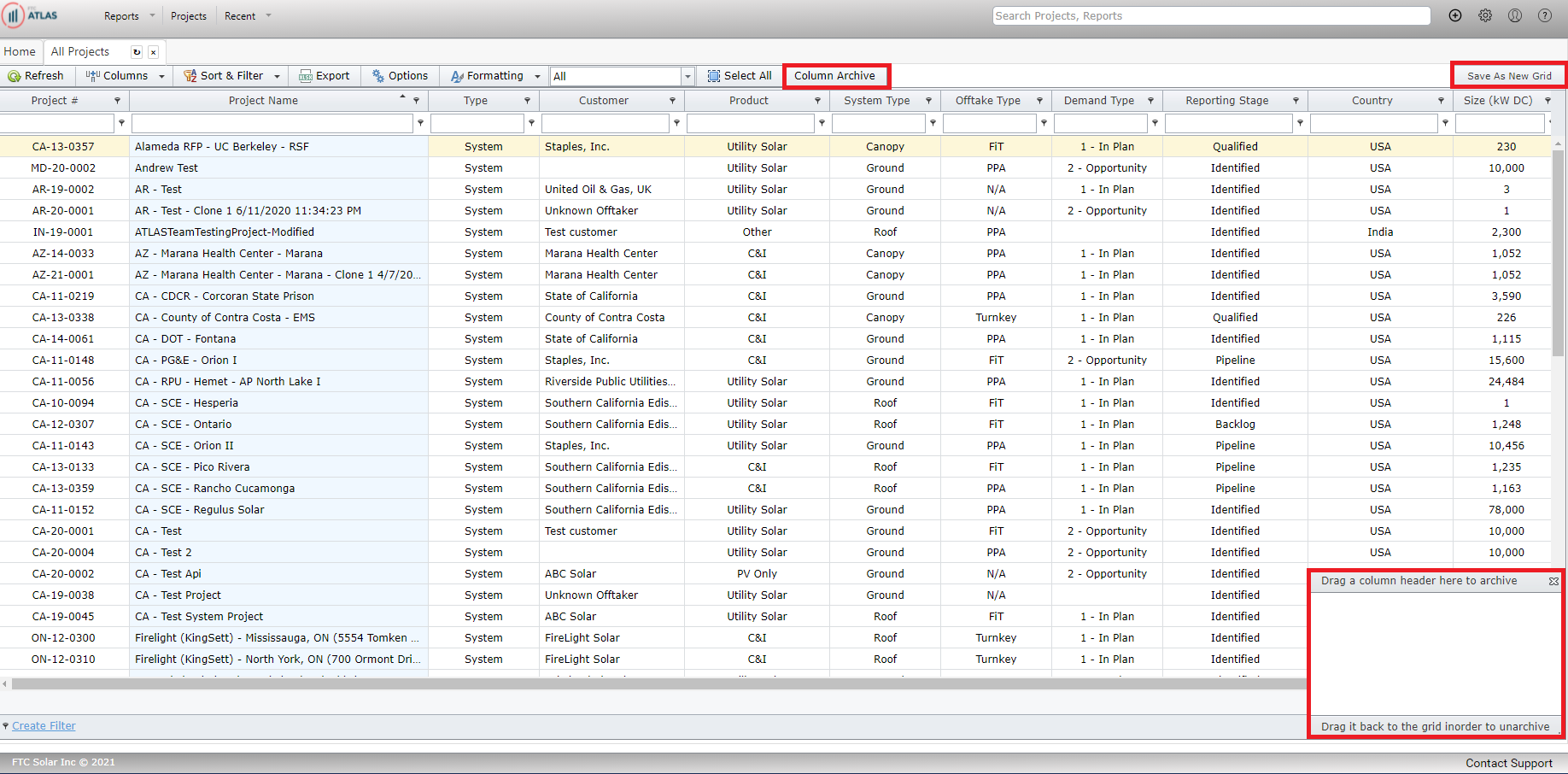Image resolution: width=1568 pixels, height=774 pixels.
Task: Open the Customer header filter icon
Action: [x=672, y=101]
